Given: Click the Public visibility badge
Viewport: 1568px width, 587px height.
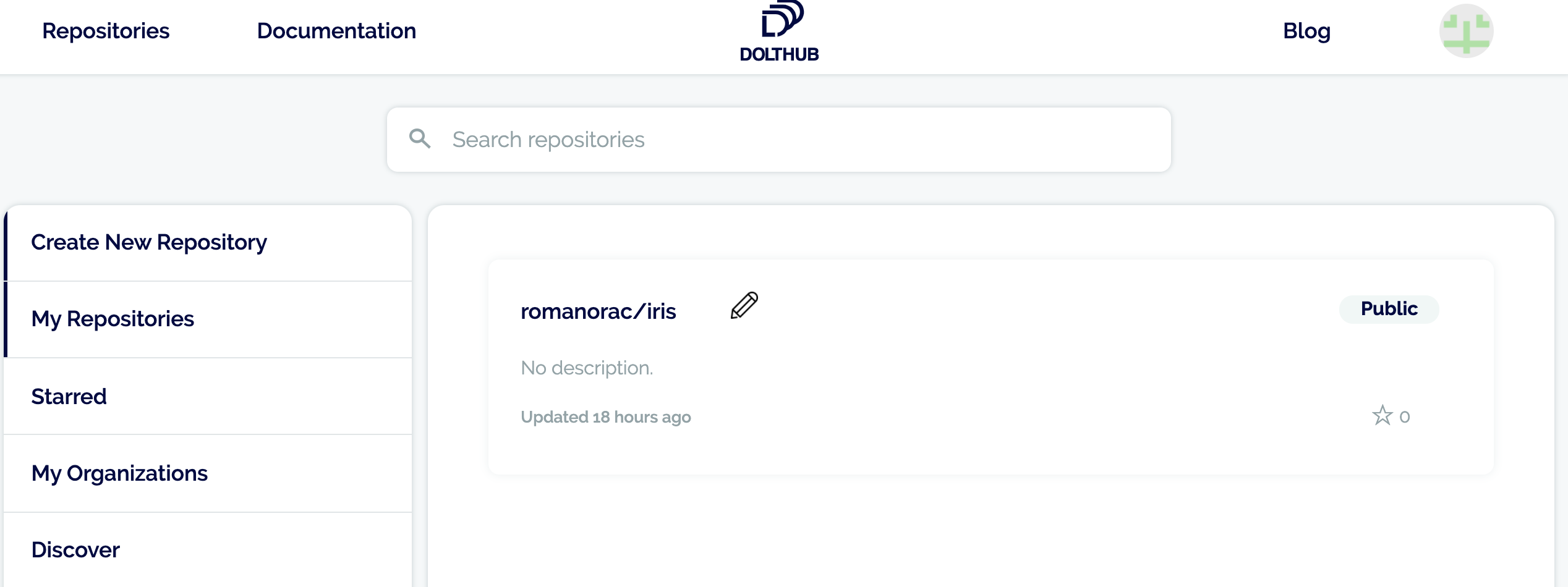Looking at the screenshot, I should tap(1389, 309).
